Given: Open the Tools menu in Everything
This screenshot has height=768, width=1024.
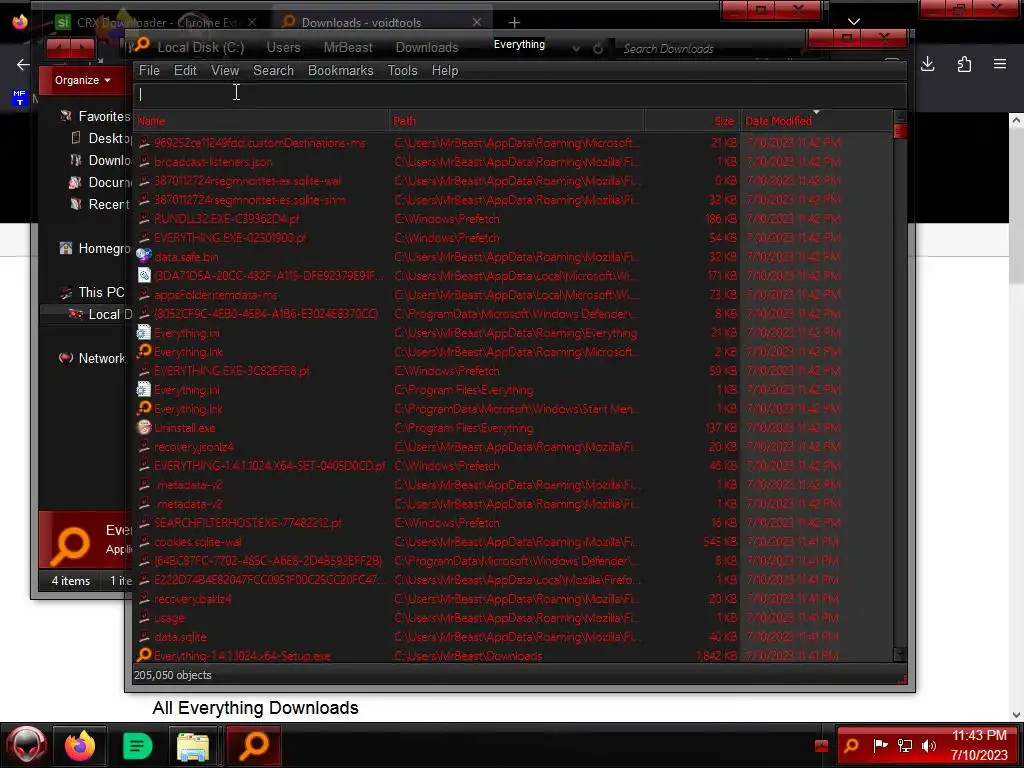Looking at the screenshot, I should (402, 71).
